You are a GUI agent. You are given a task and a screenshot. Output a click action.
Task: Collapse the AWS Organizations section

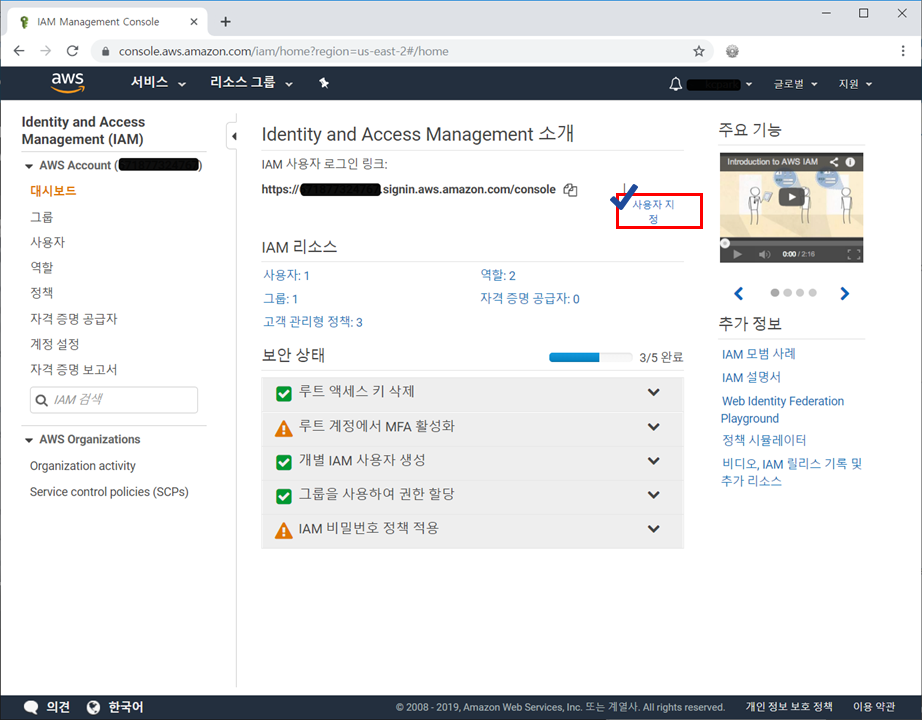coord(28,440)
